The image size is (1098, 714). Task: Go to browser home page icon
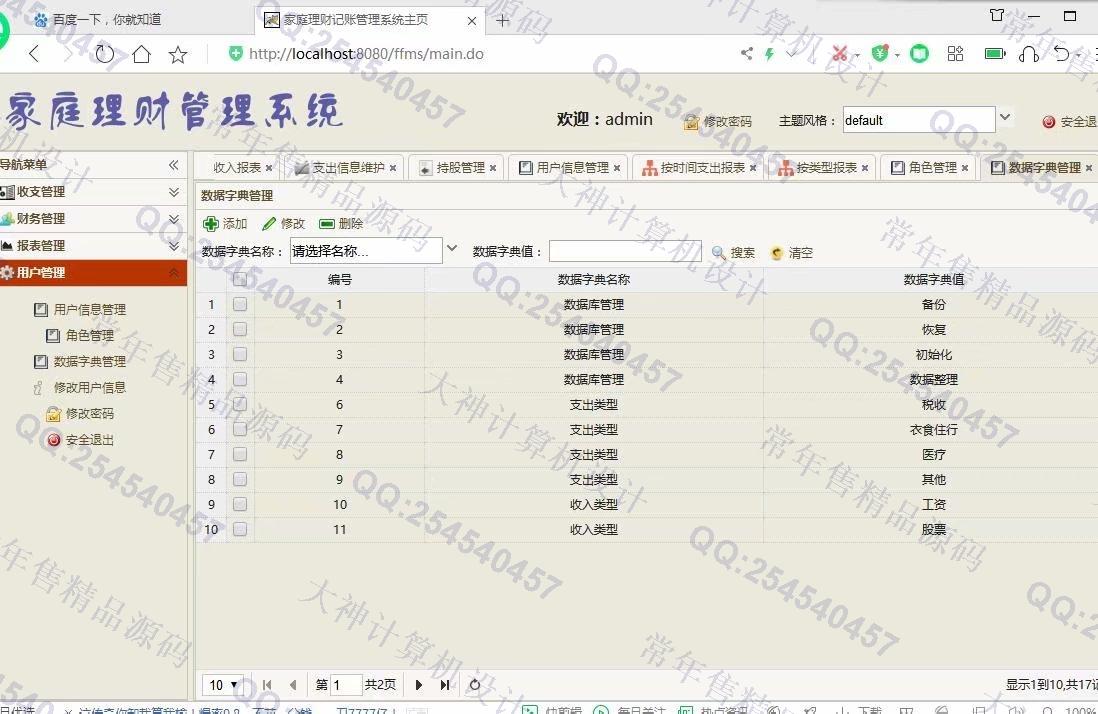(x=141, y=54)
